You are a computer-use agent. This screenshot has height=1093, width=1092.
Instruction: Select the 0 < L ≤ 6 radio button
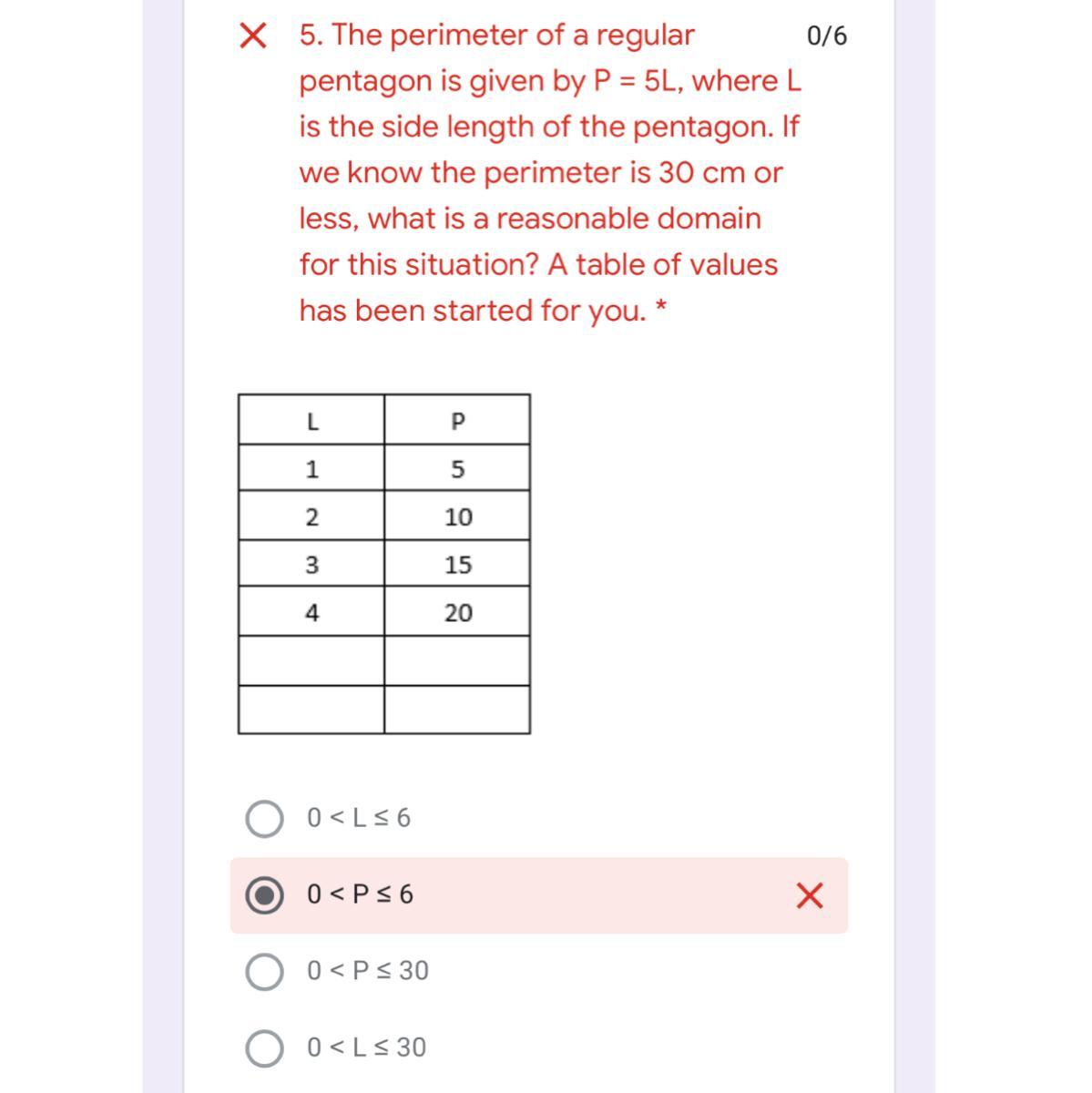pyautogui.click(x=264, y=818)
